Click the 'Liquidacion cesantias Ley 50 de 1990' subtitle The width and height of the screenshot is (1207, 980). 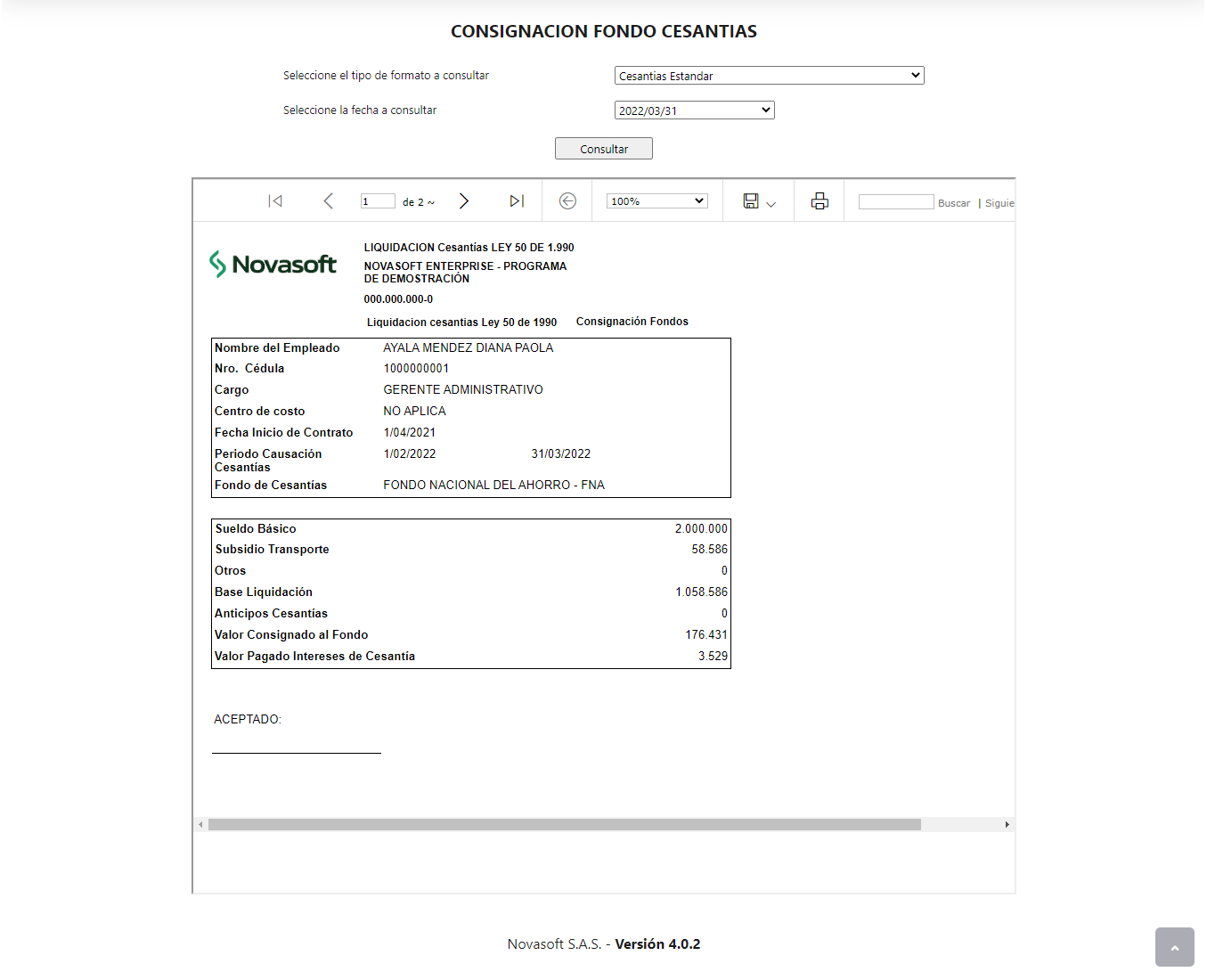click(462, 323)
